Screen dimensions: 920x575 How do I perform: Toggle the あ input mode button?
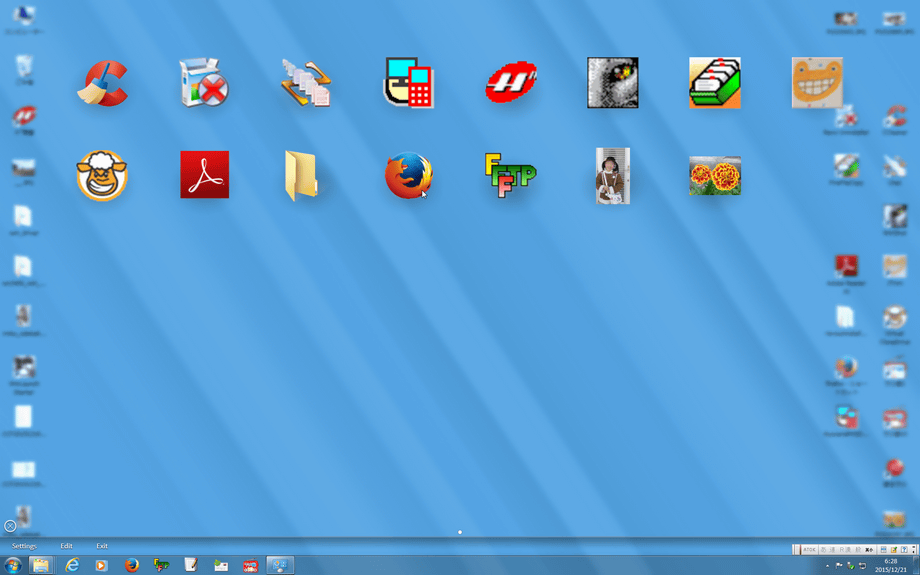pos(824,550)
